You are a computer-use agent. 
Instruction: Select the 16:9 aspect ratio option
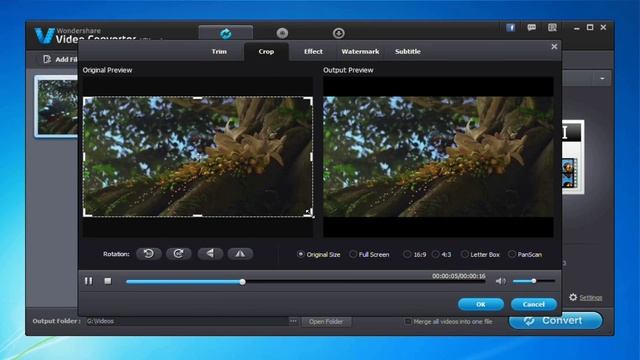[x=407, y=254]
